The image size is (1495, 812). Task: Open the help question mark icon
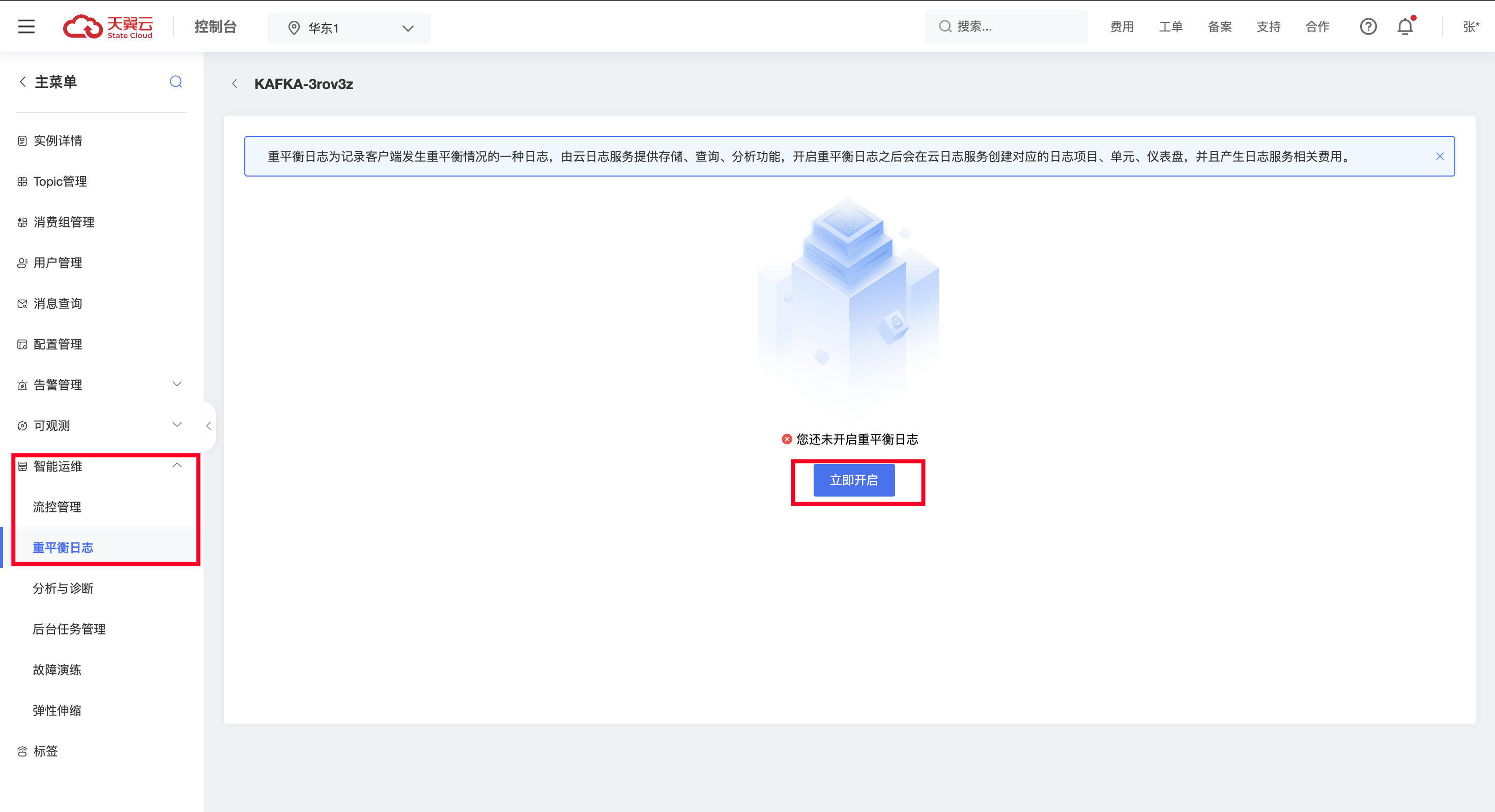1368,26
